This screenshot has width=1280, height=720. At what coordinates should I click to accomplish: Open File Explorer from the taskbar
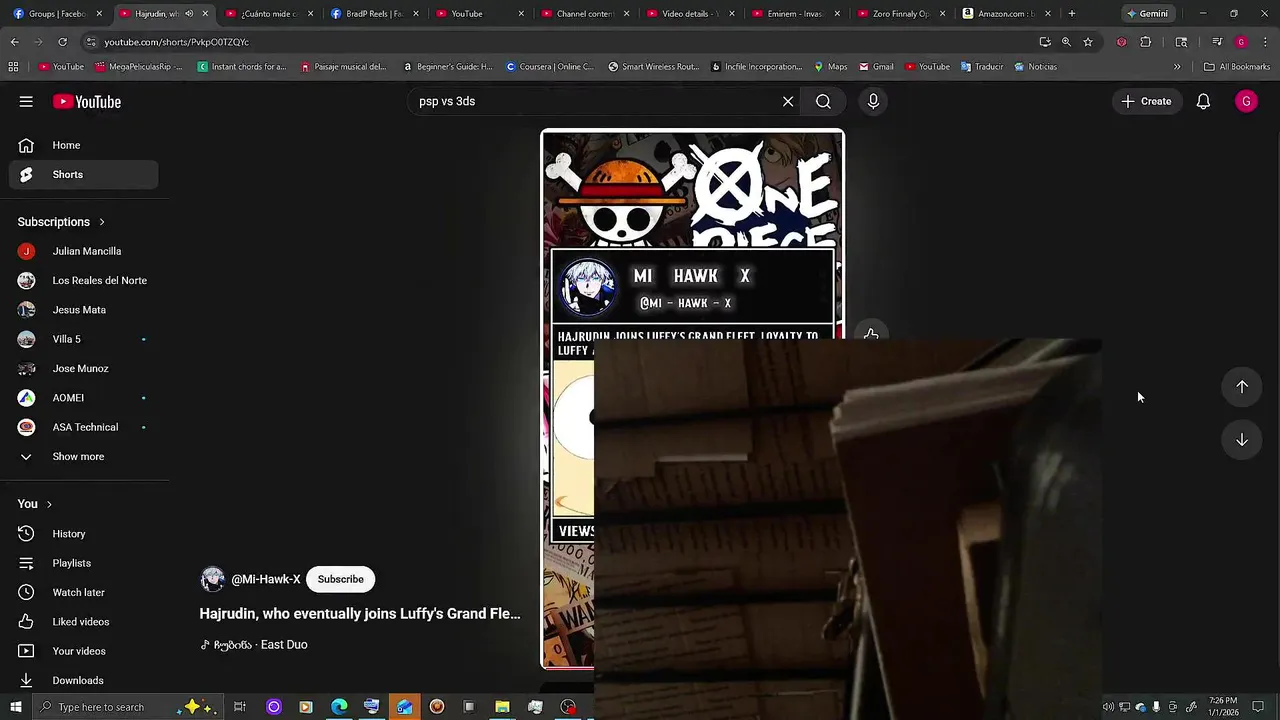pyautogui.click(x=502, y=707)
